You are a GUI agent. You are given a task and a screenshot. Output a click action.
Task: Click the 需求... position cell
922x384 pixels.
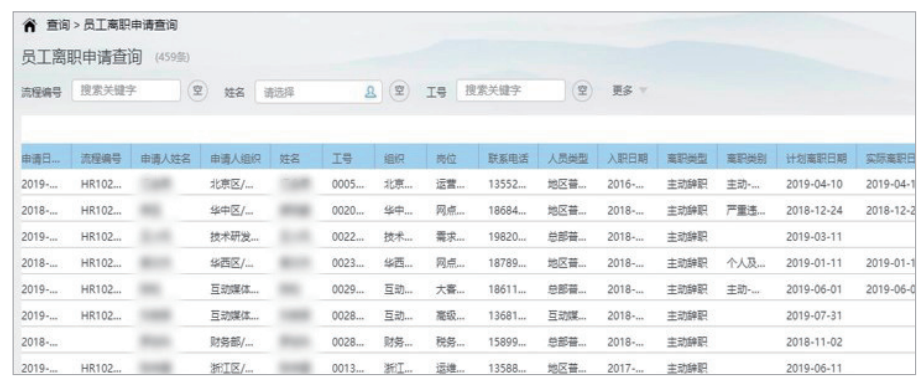tap(450, 237)
